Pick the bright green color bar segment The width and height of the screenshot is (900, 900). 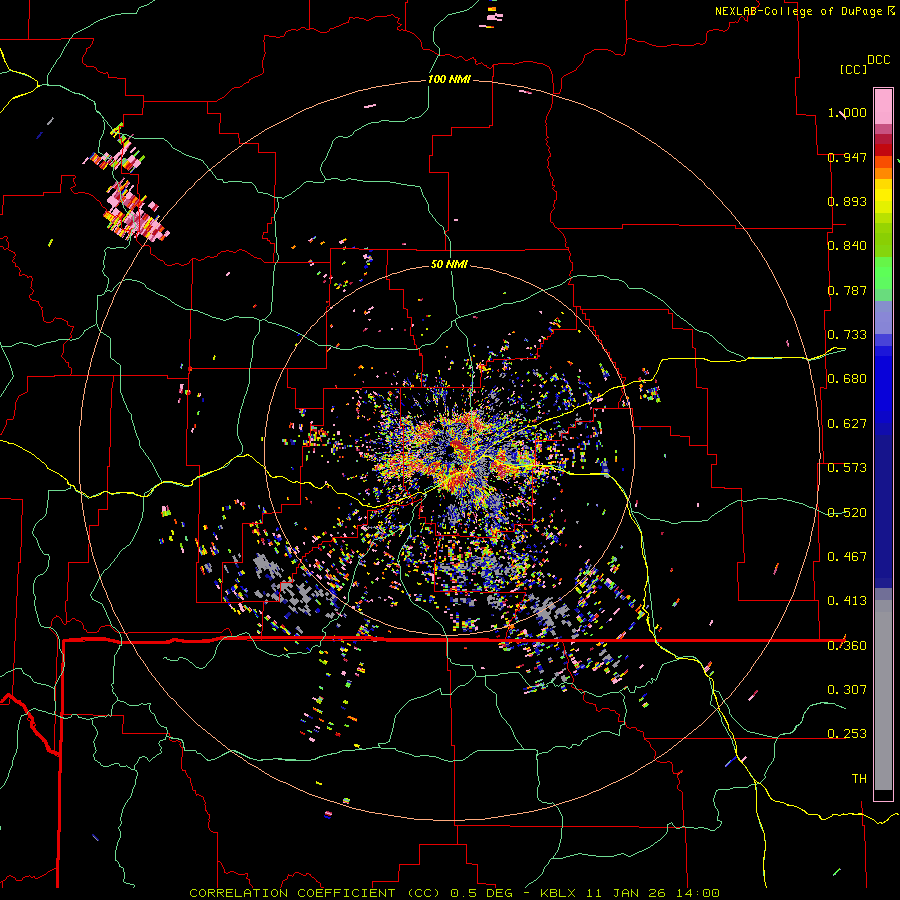tap(883, 273)
